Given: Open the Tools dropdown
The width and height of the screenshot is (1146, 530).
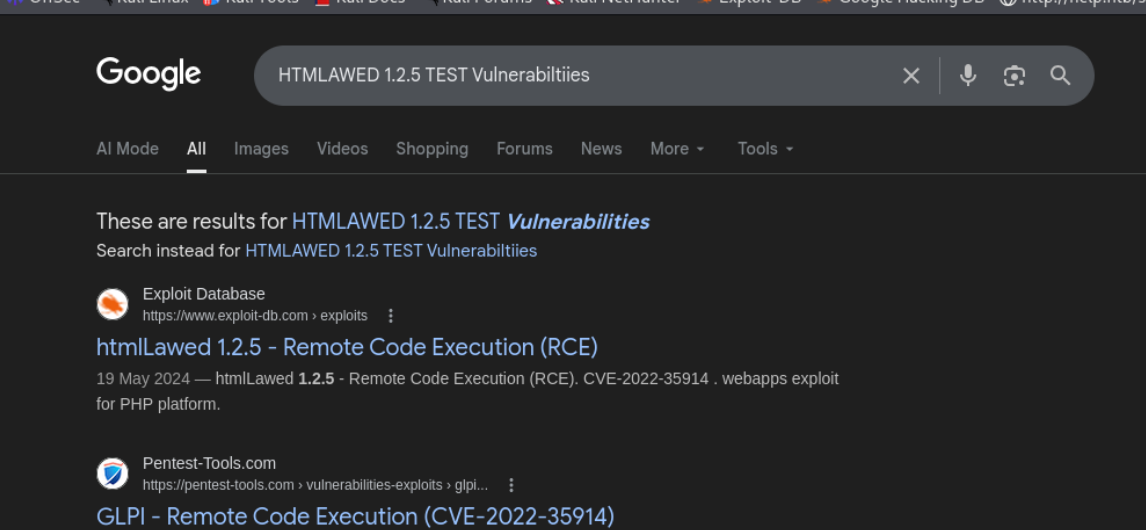Looking at the screenshot, I should pos(765,149).
